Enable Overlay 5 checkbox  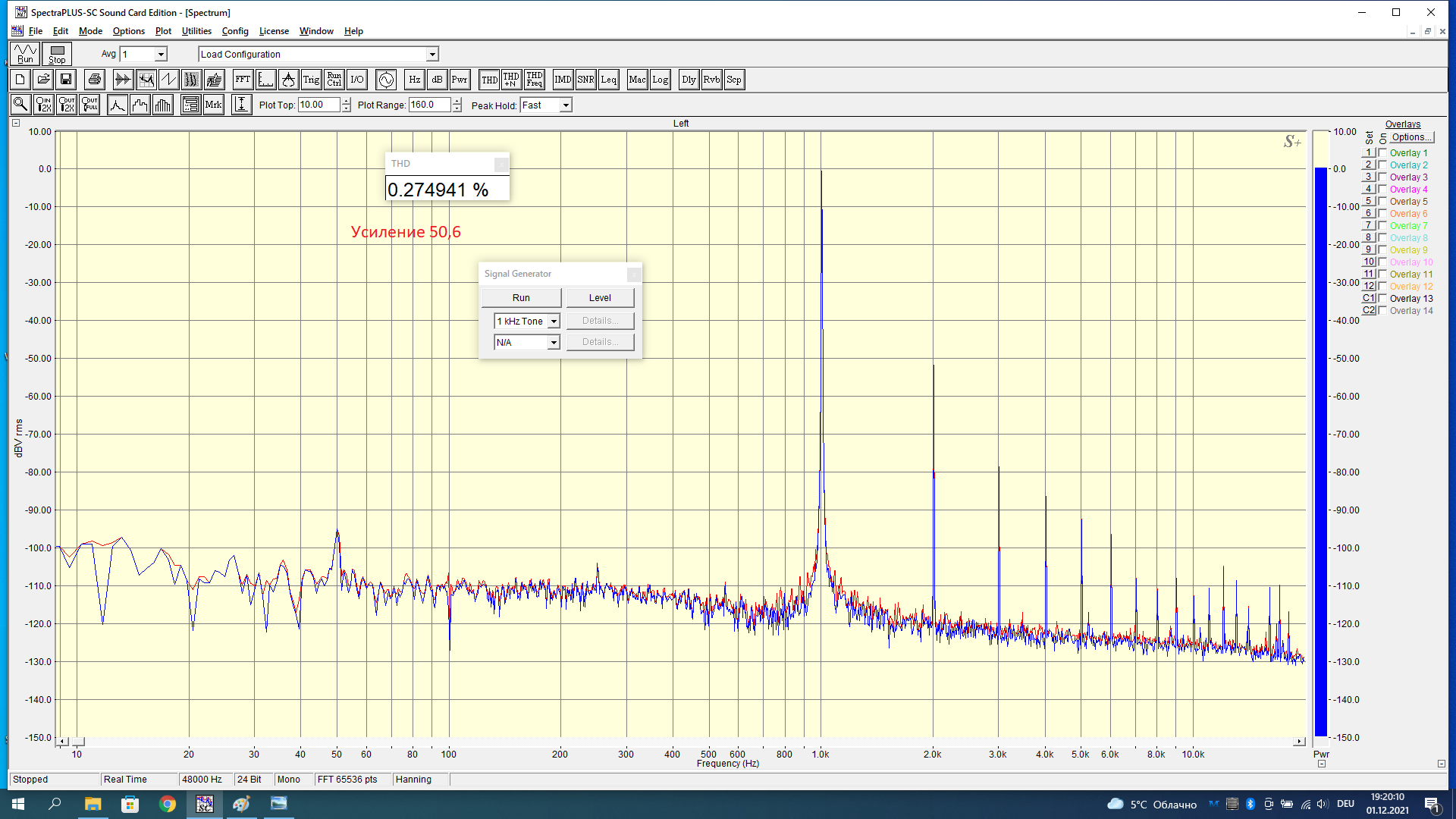(x=1382, y=202)
